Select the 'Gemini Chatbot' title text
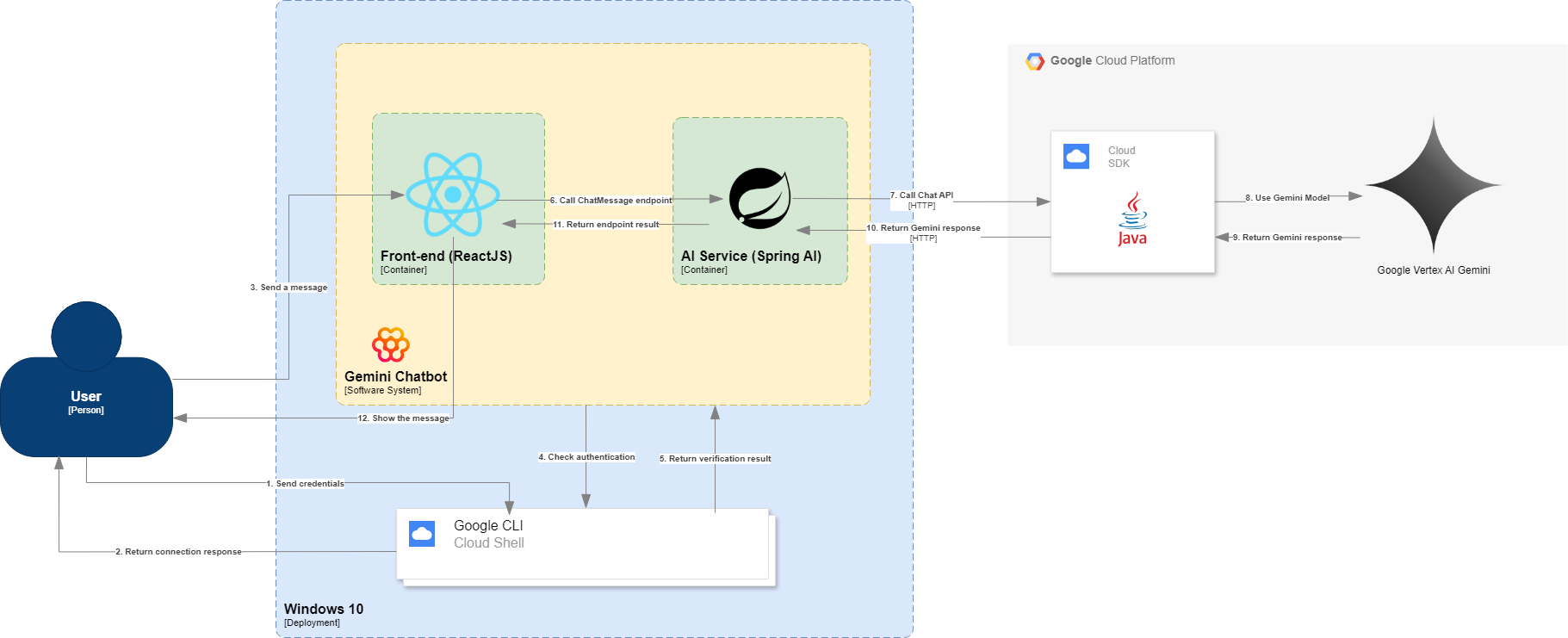 (395, 376)
